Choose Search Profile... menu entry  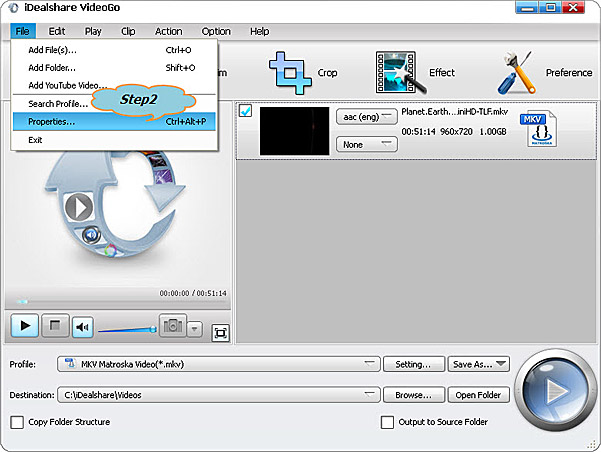[114, 104]
